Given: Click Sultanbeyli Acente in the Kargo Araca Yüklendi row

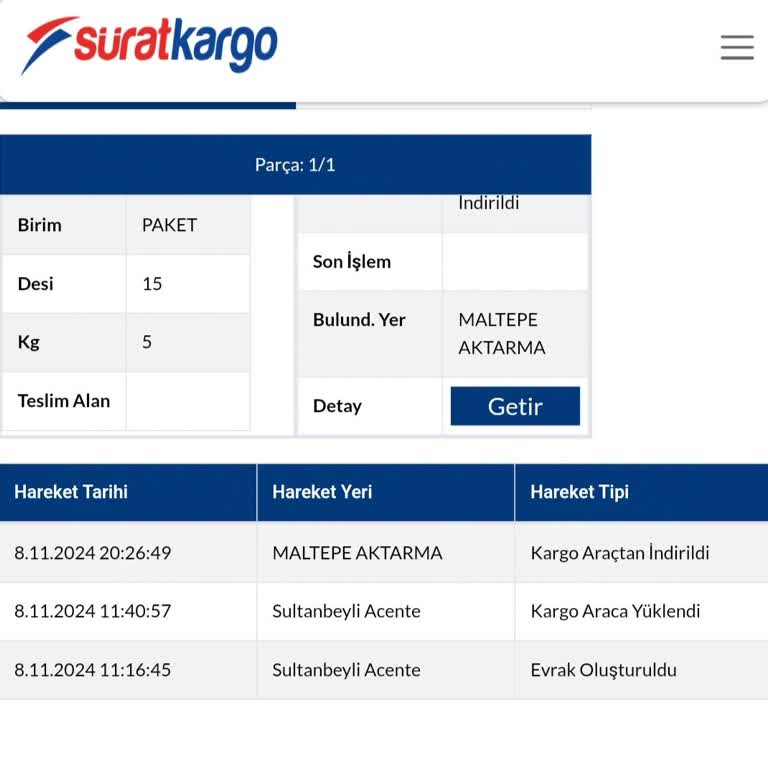Looking at the screenshot, I should click(346, 611).
